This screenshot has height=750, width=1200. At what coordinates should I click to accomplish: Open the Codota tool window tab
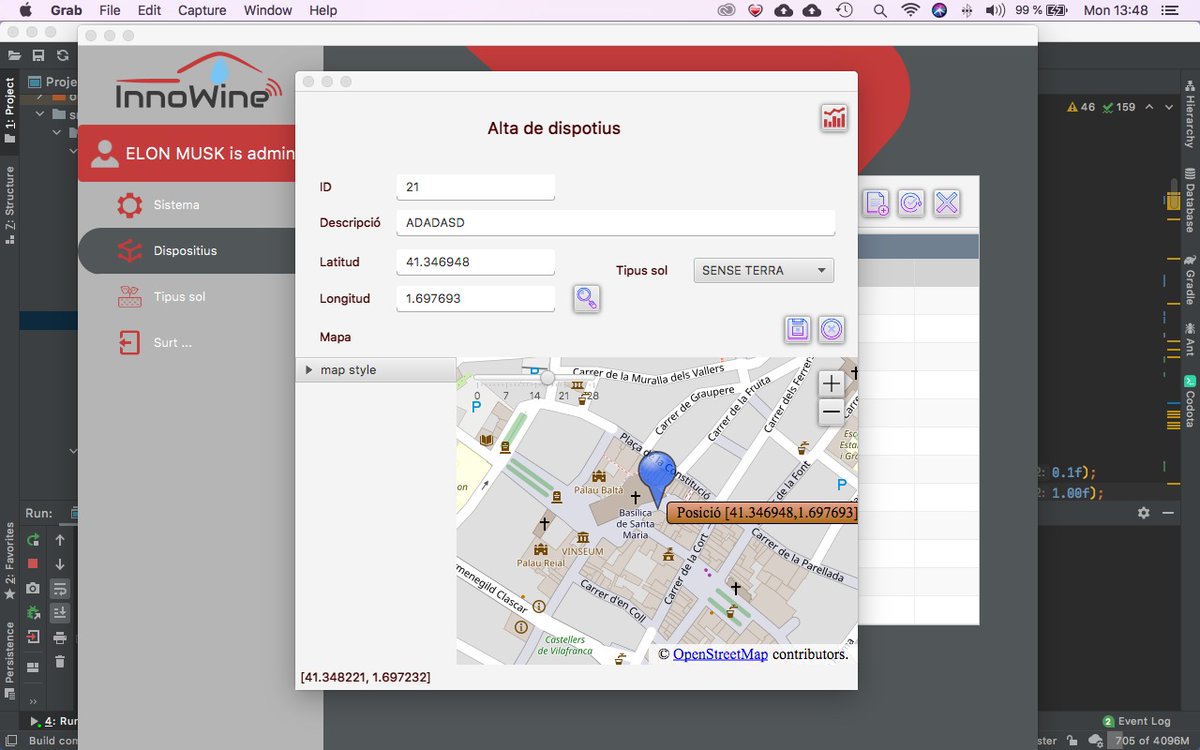pos(1190,401)
